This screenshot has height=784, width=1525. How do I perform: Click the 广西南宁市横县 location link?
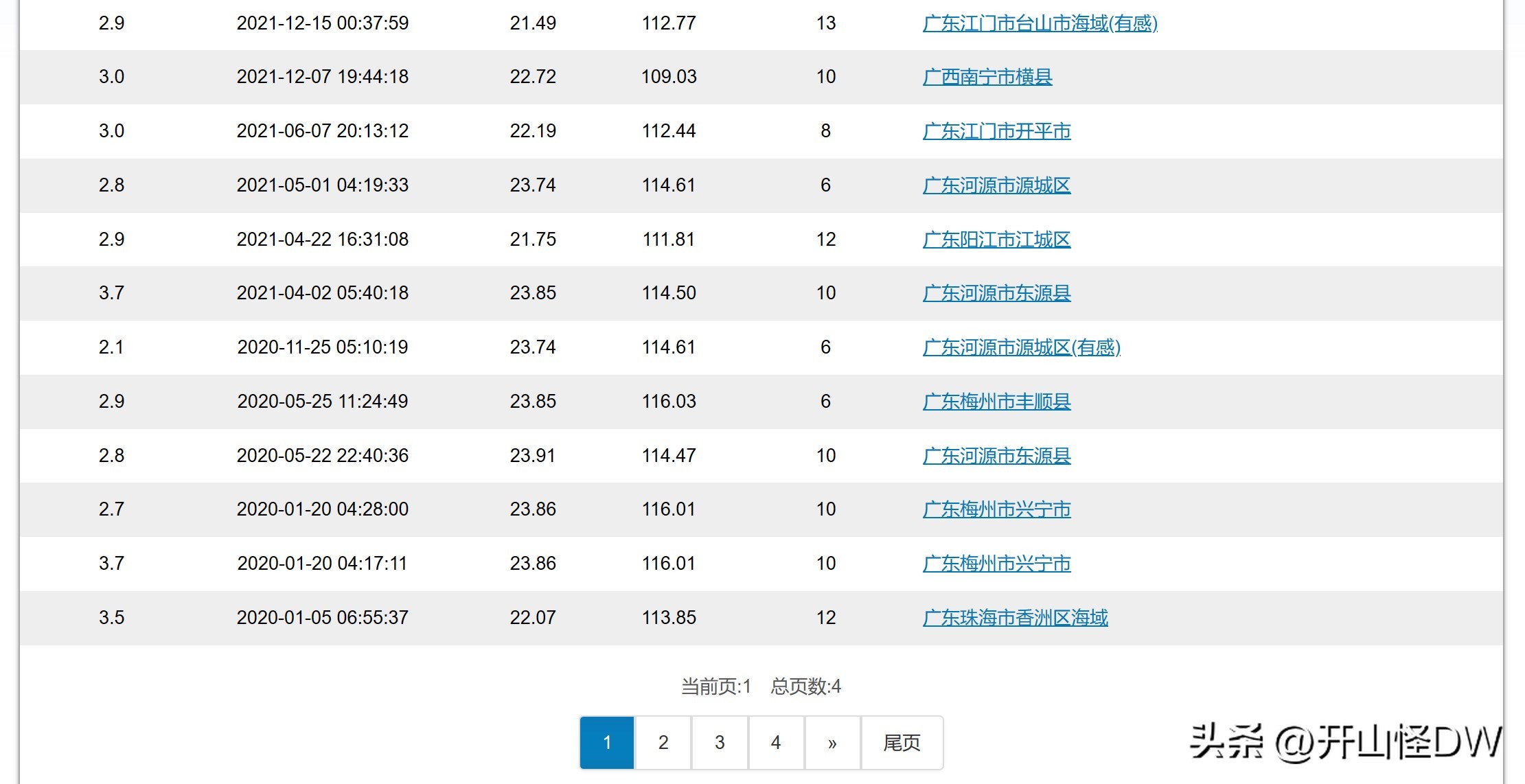pos(987,77)
